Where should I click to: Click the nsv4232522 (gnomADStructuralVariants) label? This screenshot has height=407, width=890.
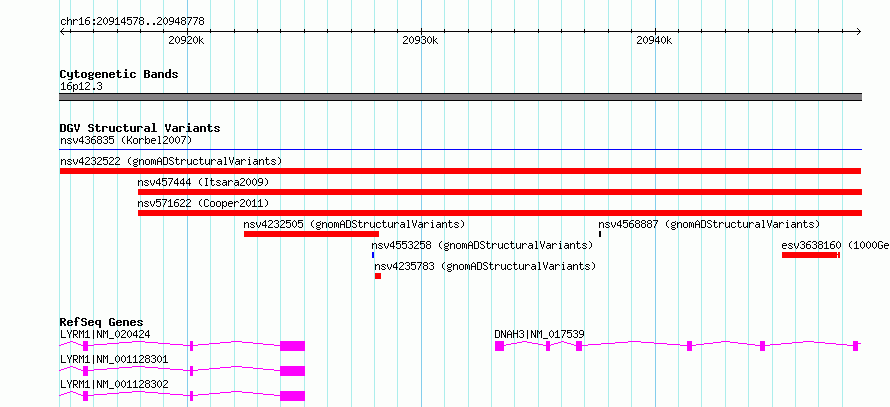click(x=171, y=161)
